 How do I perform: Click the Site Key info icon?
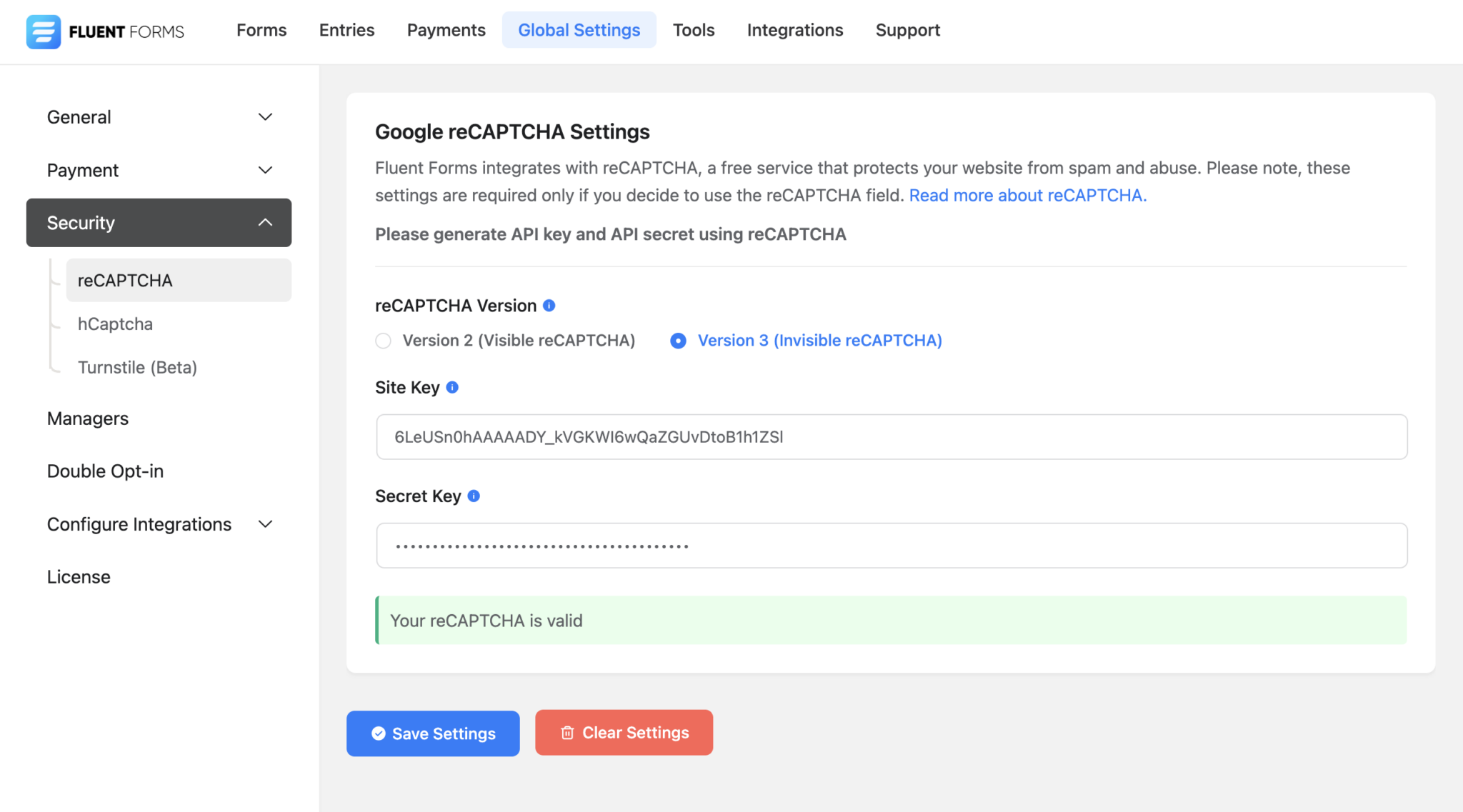[452, 387]
